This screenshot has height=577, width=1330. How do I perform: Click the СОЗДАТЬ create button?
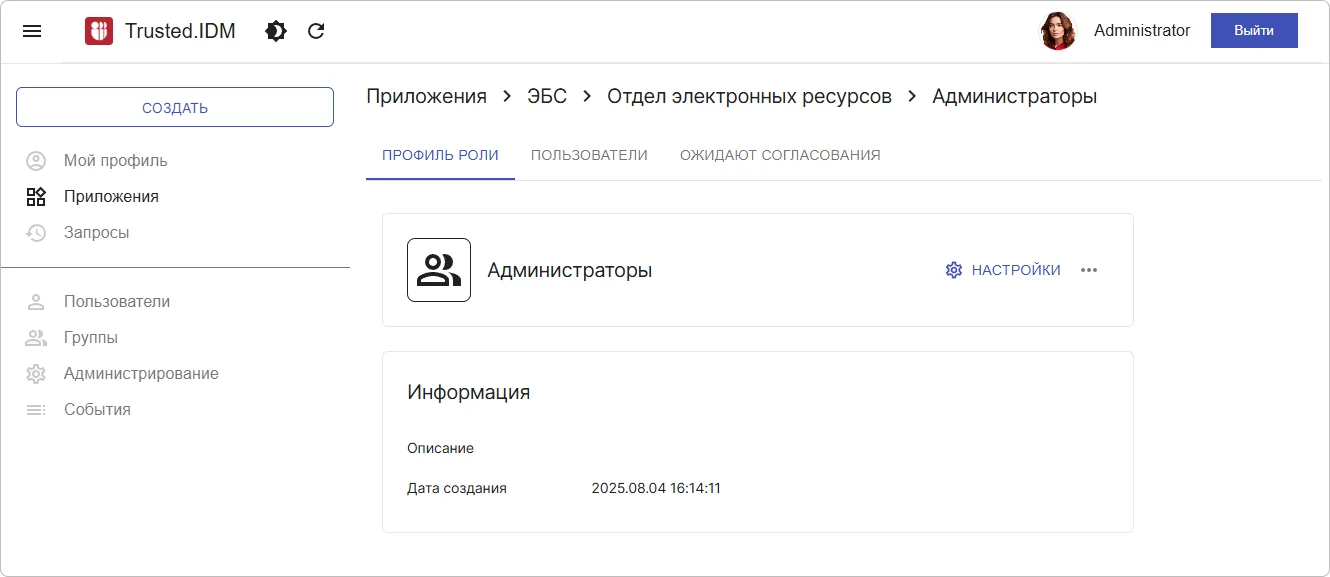(x=175, y=107)
